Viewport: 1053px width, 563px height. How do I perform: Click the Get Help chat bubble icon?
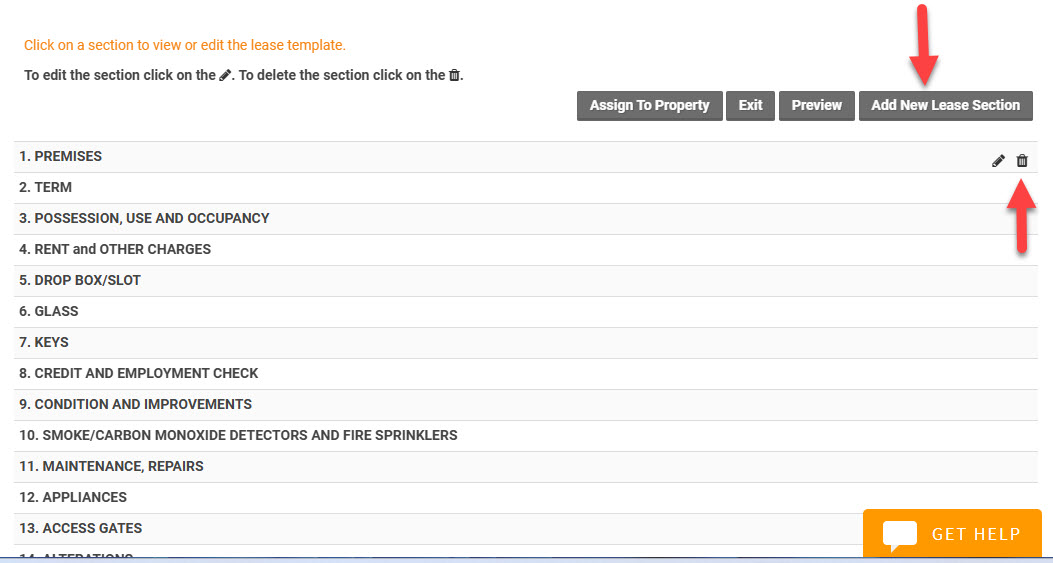(900, 535)
